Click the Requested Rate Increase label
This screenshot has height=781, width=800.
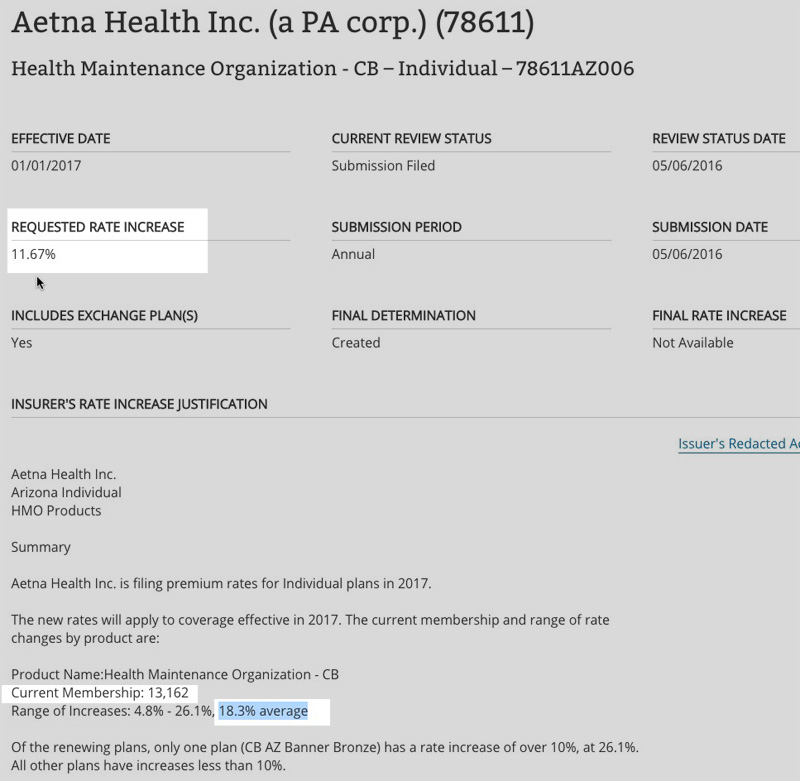[98, 227]
